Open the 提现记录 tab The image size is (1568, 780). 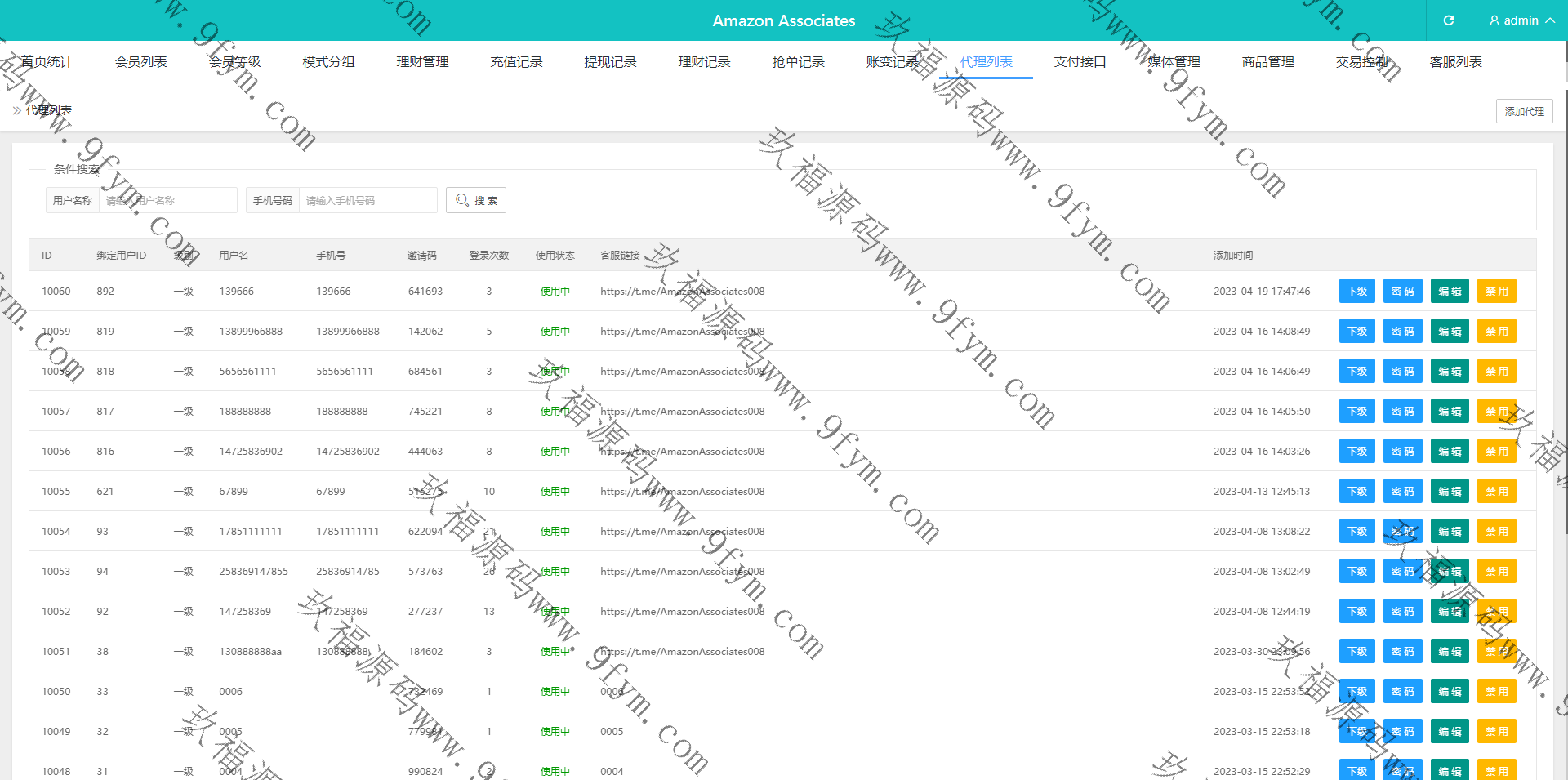pyautogui.click(x=610, y=61)
